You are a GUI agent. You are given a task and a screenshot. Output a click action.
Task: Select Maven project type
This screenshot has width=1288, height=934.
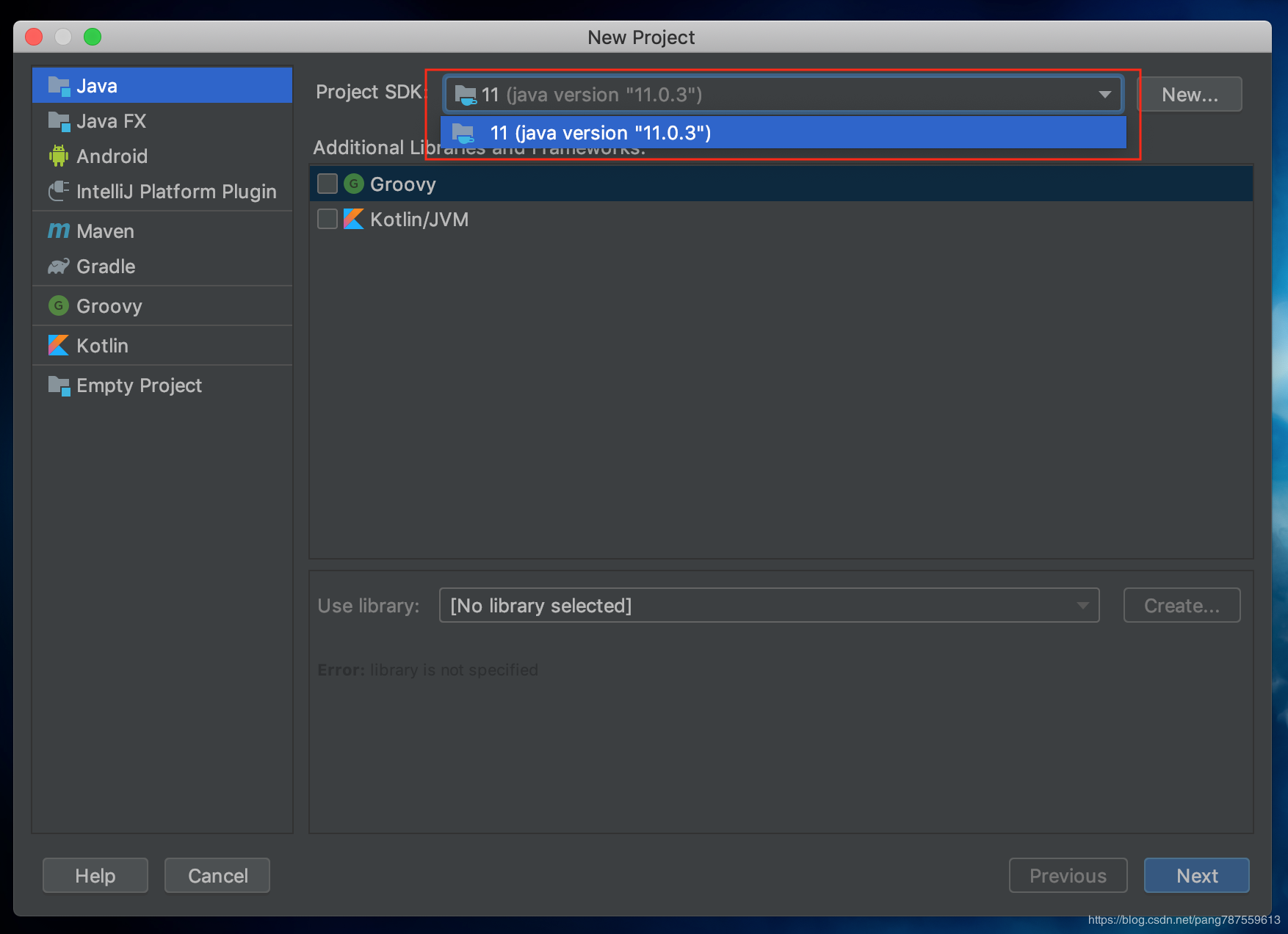point(162,231)
